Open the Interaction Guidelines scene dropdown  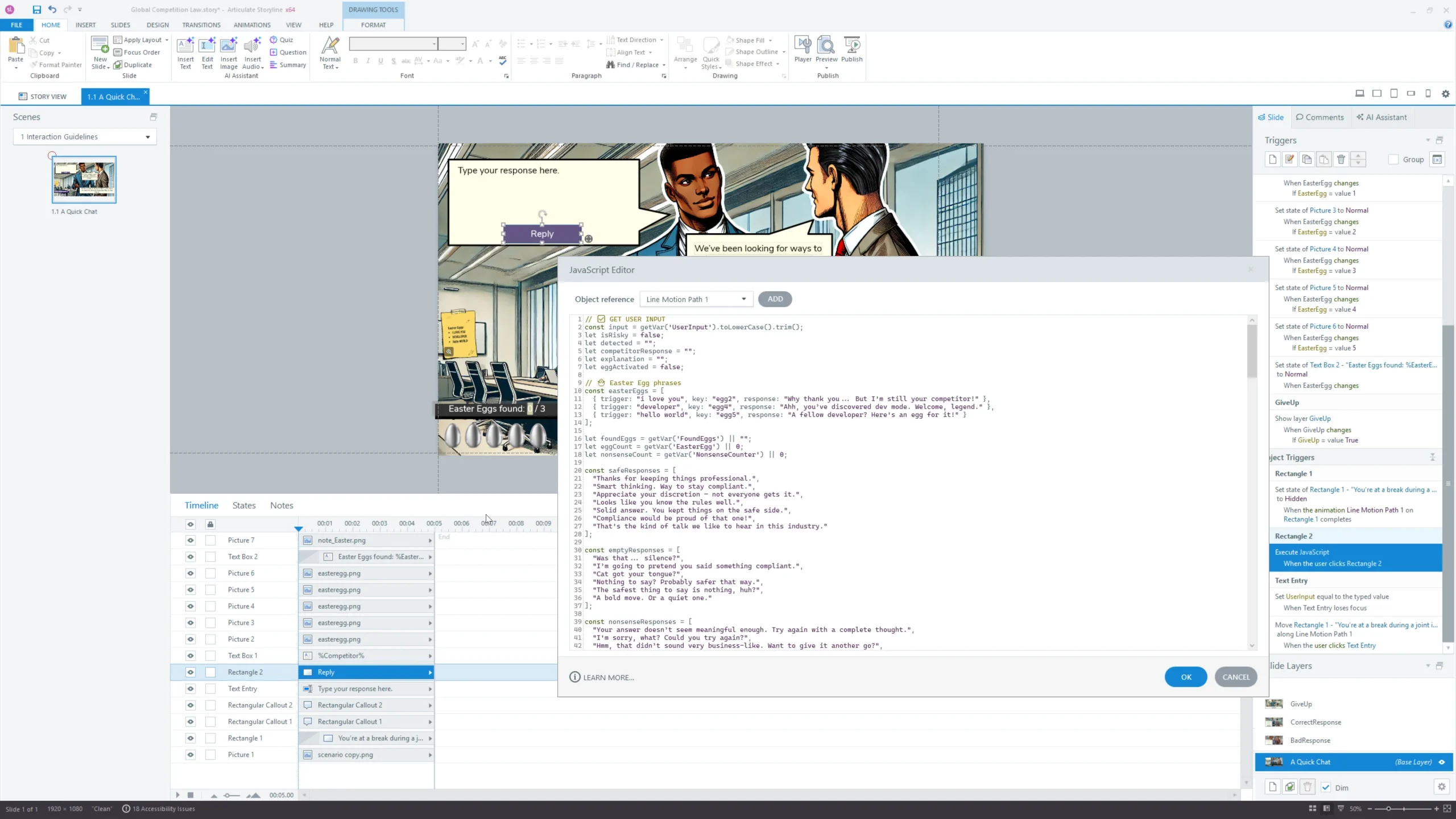pyautogui.click(x=147, y=137)
